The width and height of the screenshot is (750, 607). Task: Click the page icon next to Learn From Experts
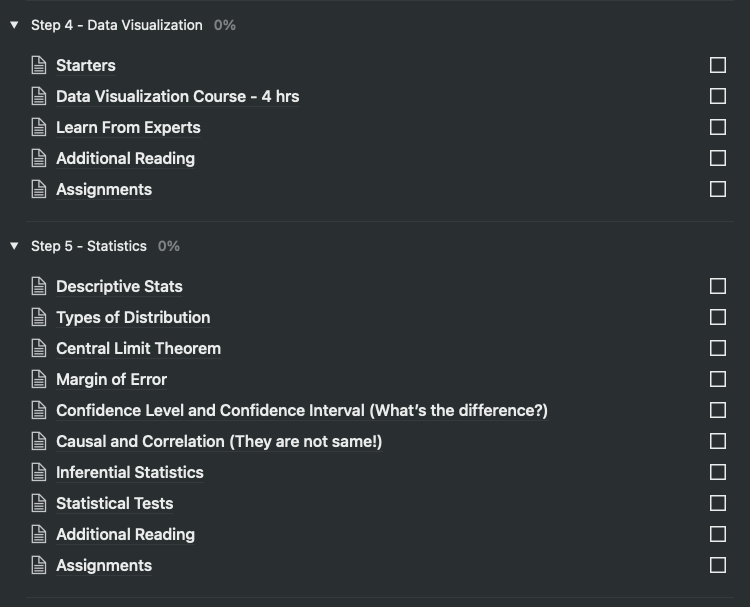(39, 127)
